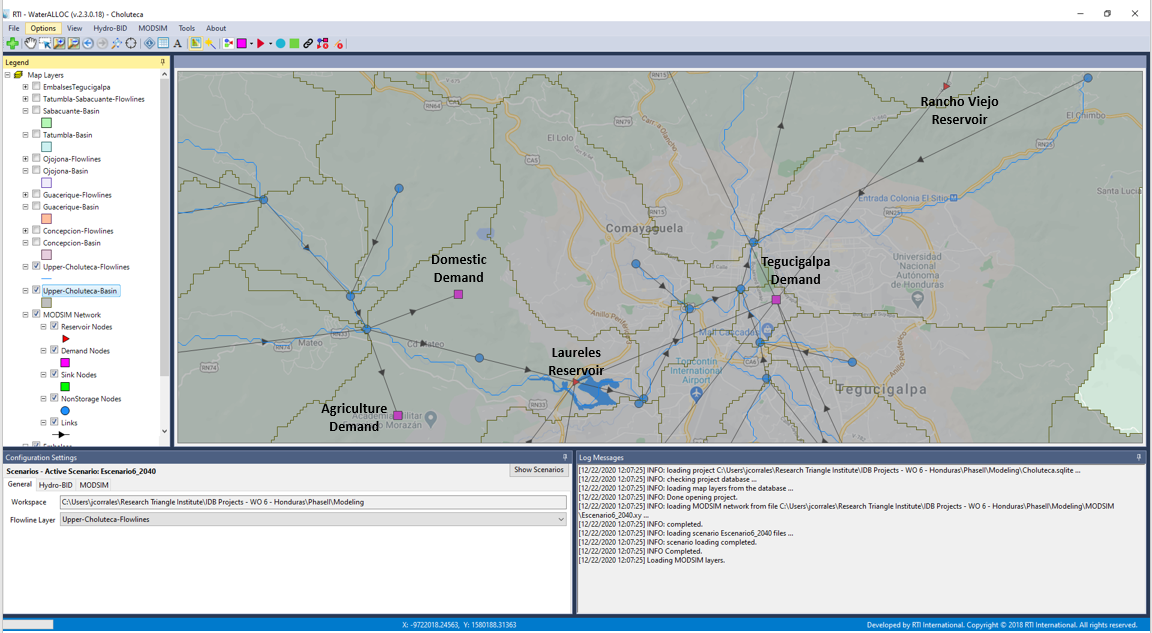Click the yellow wand icon in toolbar

click(x=210, y=43)
